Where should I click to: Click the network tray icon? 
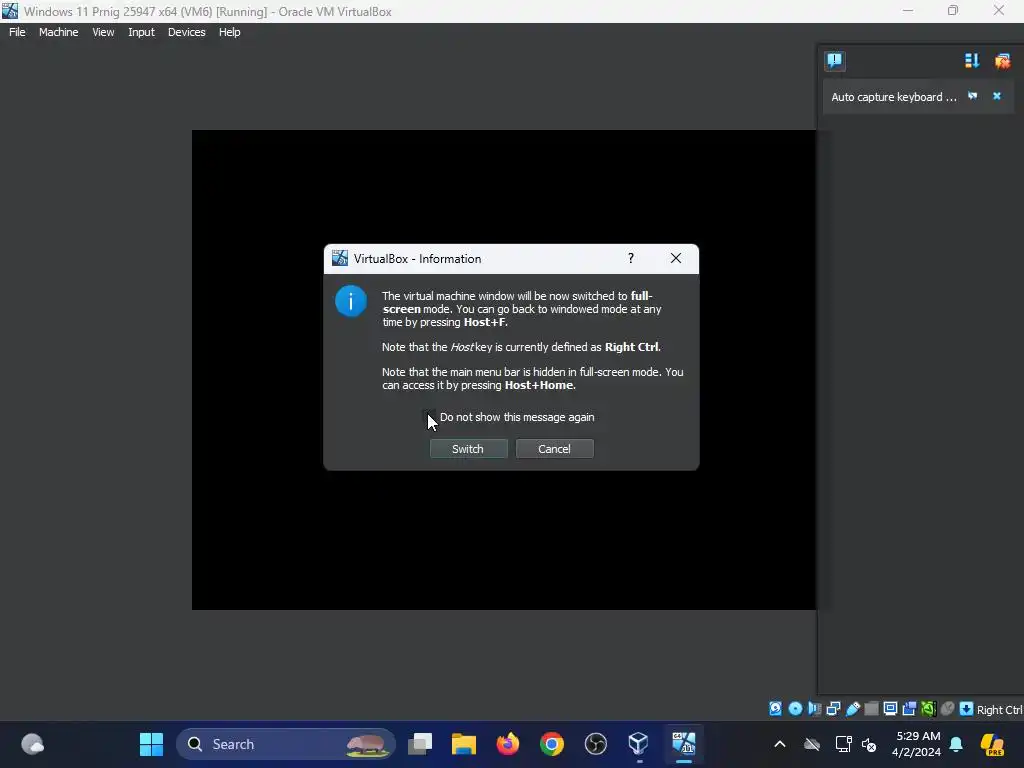843,744
